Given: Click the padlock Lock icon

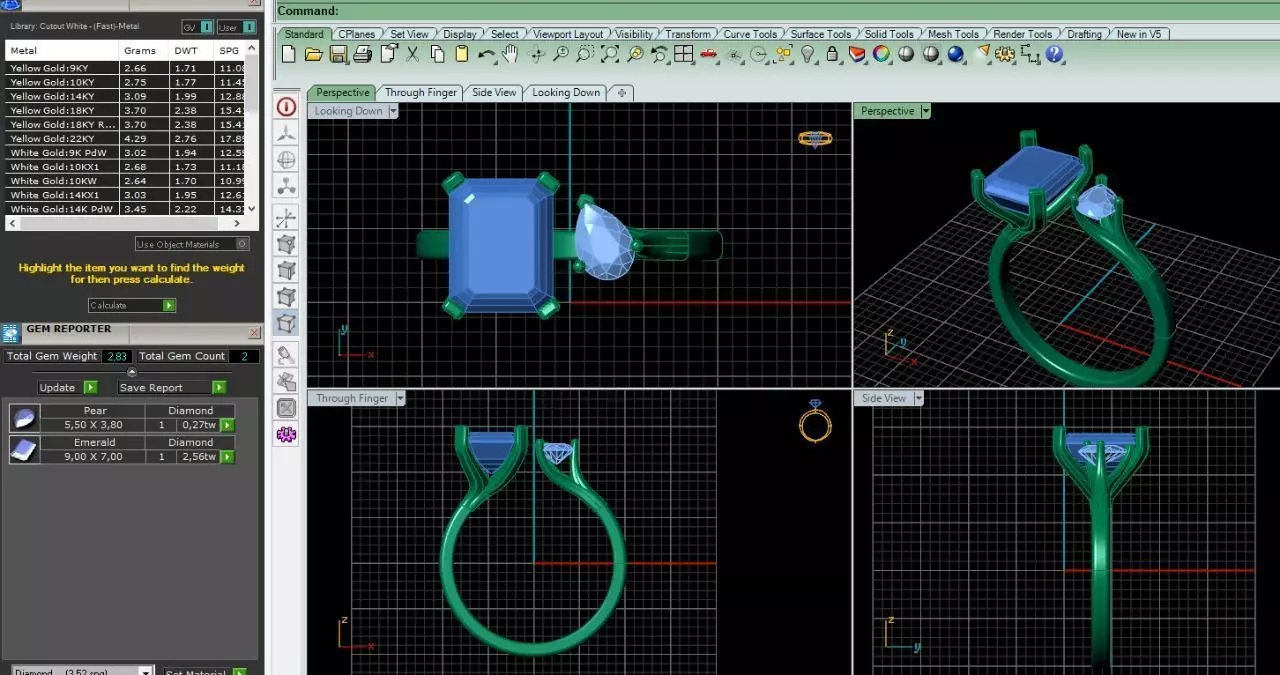Looking at the screenshot, I should 832,54.
